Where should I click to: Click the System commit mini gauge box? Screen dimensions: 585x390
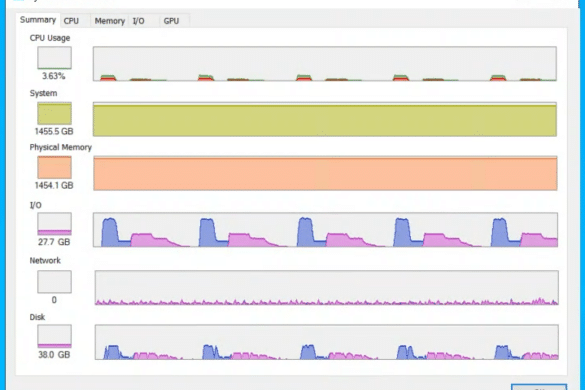[54, 113]
